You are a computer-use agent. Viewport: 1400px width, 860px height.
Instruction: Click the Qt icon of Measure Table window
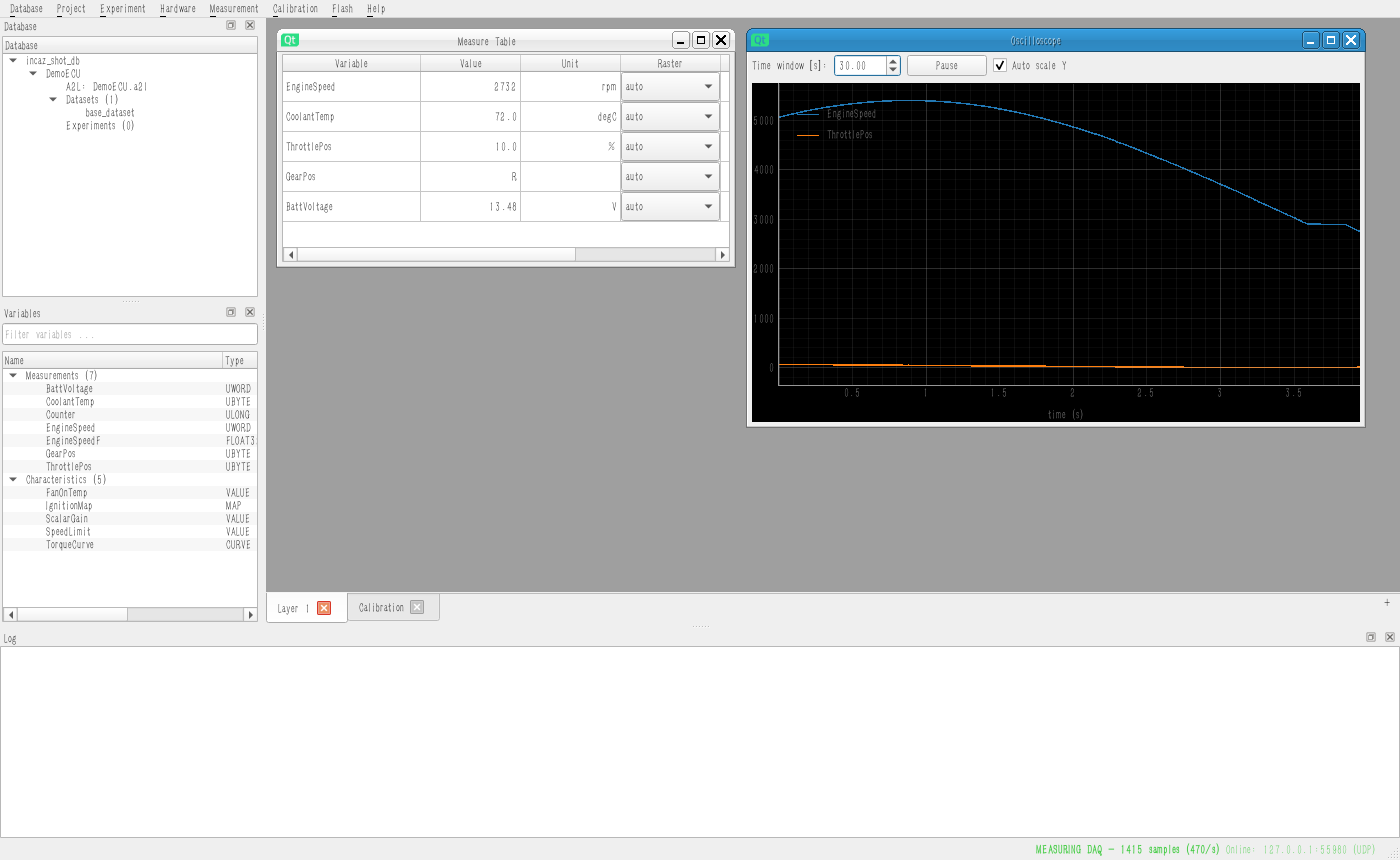[291, 41]
